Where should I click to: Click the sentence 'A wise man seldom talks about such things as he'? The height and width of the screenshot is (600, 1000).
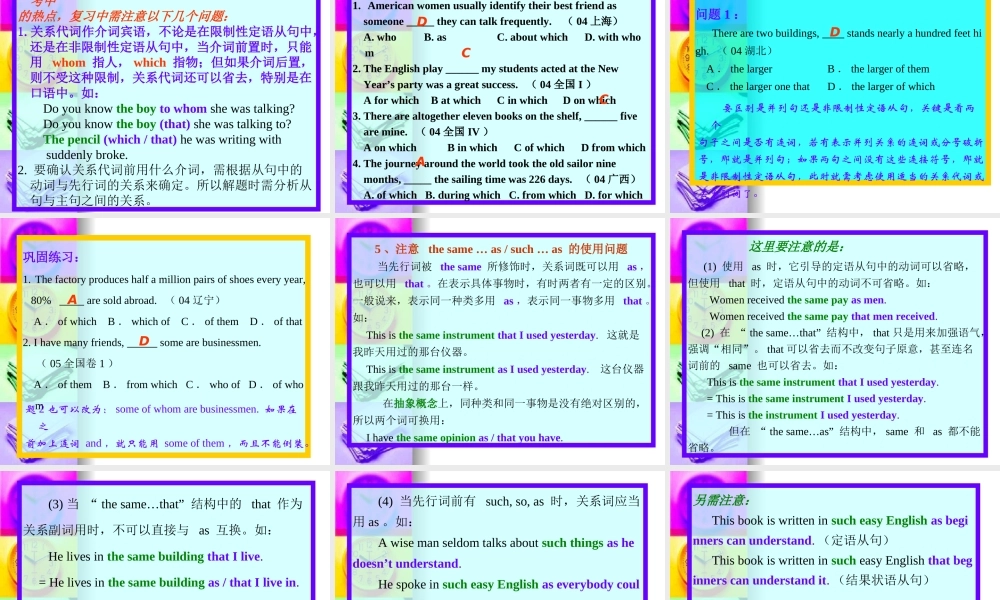tap(506, 543)
